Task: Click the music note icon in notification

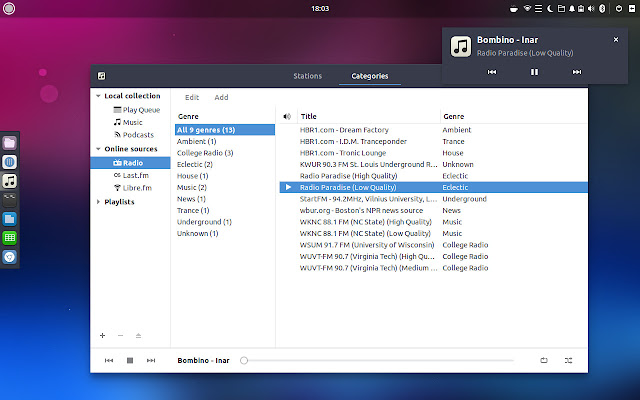Action: point(461,46)
